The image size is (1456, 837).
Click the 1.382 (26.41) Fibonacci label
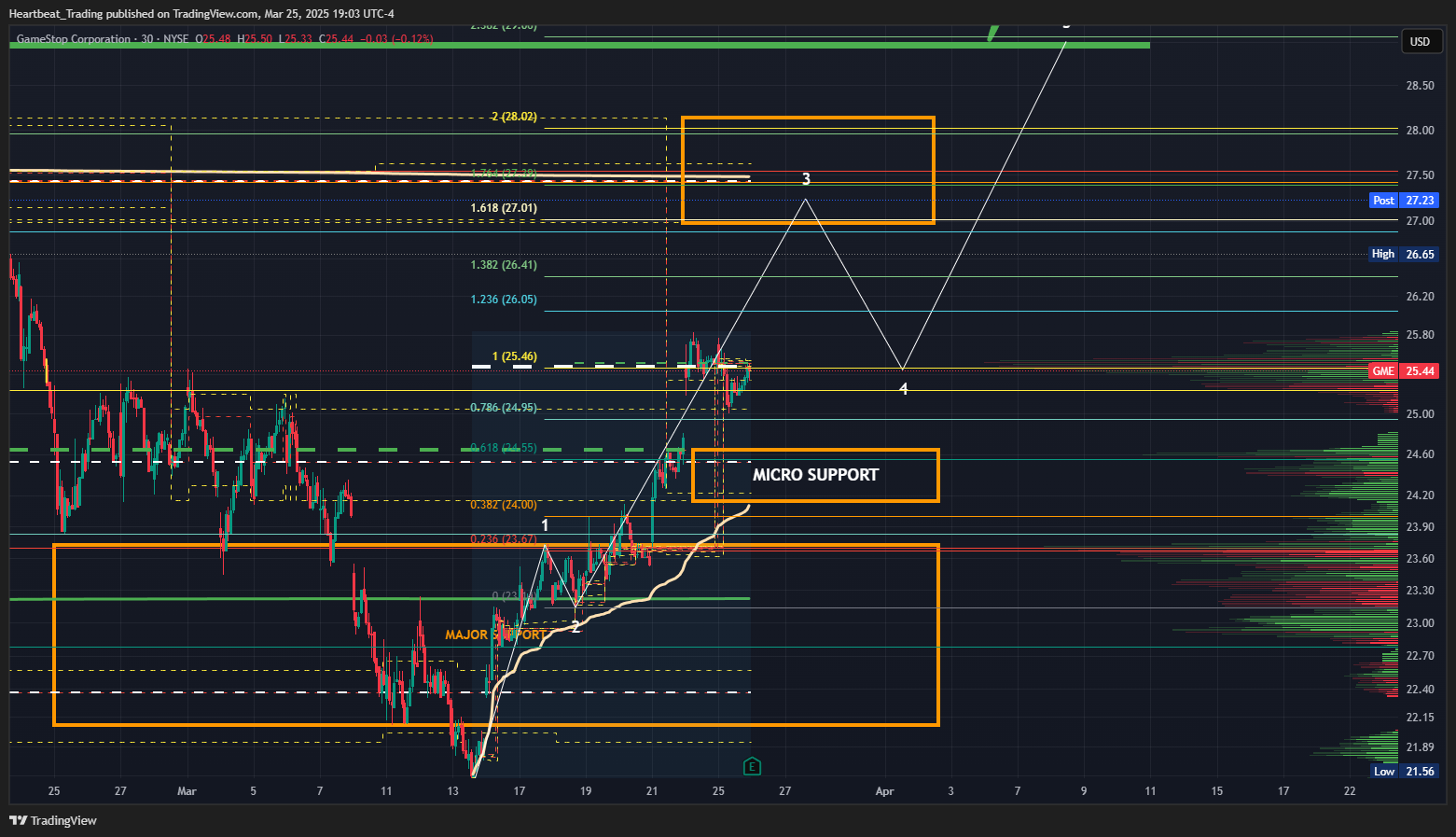point(504,265)
